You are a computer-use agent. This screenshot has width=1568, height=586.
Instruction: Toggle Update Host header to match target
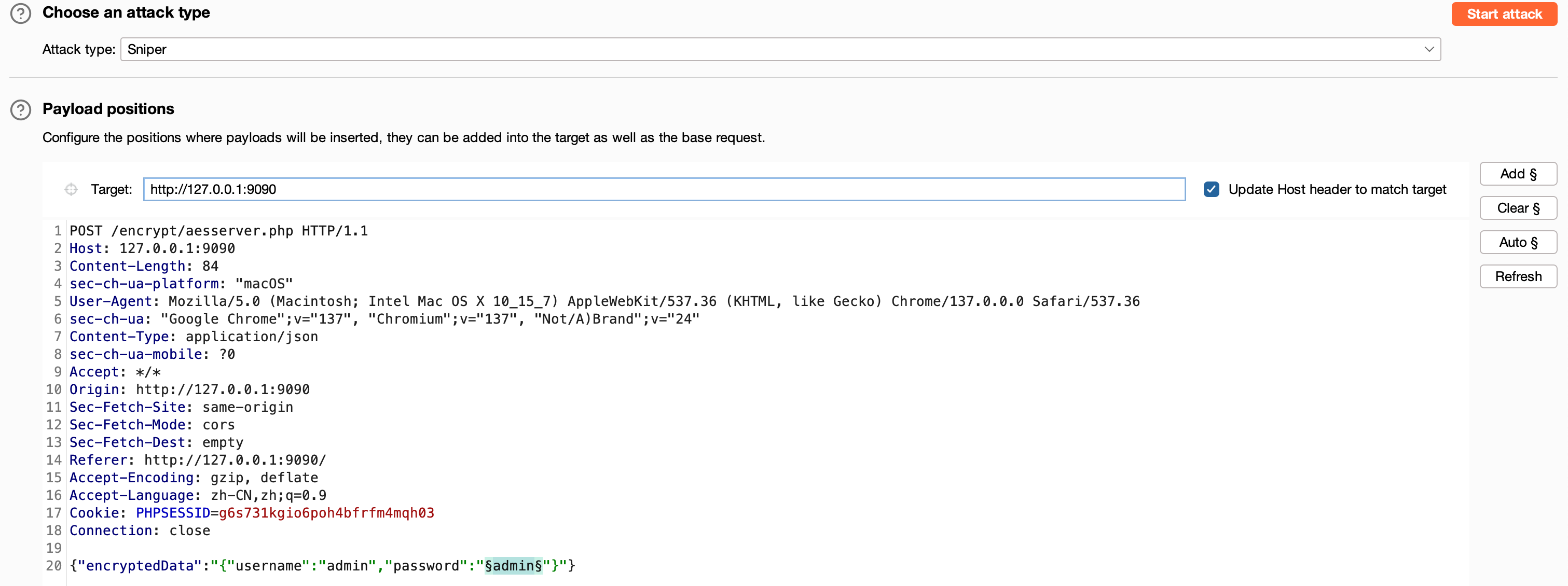(x=1211, y=189)
